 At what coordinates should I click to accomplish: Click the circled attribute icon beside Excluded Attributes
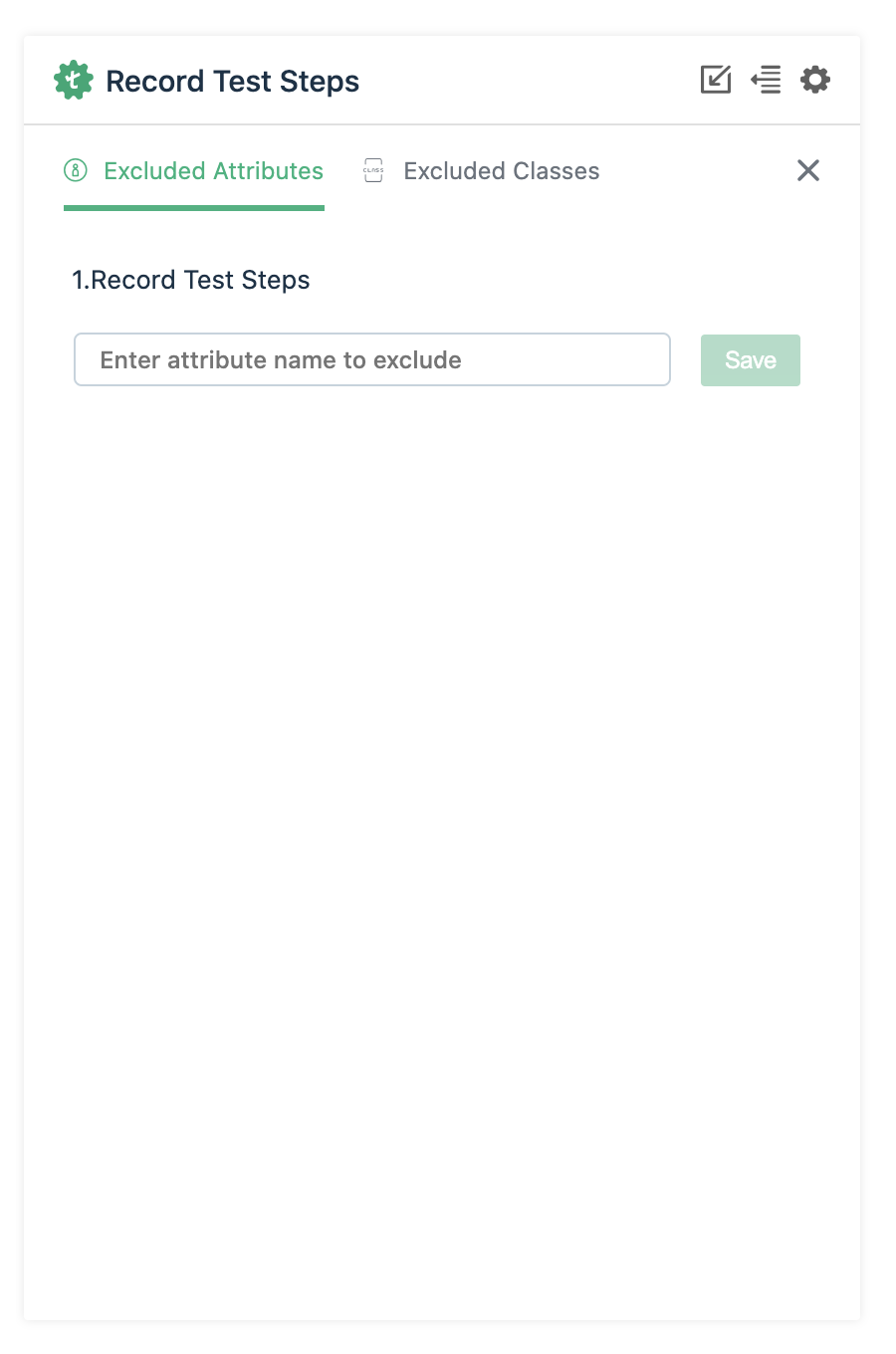75,170
